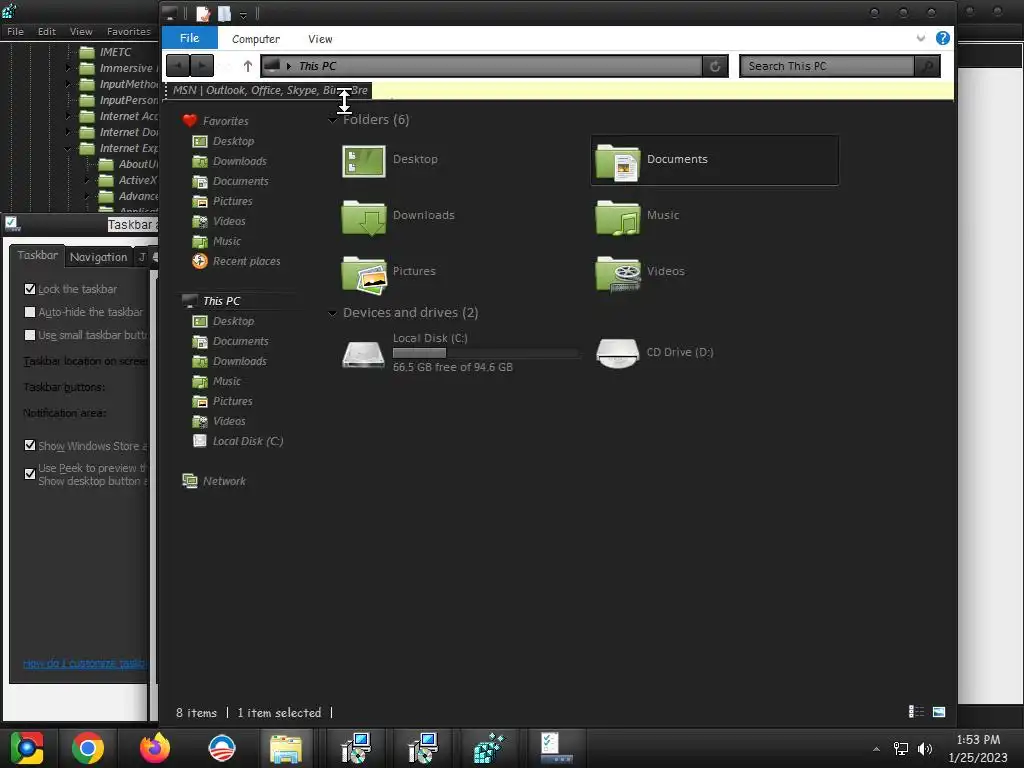This screenshot has width=1024, height=768.
Task: Select the Music folder icon in Folders
Action: [x=618, y=217]
